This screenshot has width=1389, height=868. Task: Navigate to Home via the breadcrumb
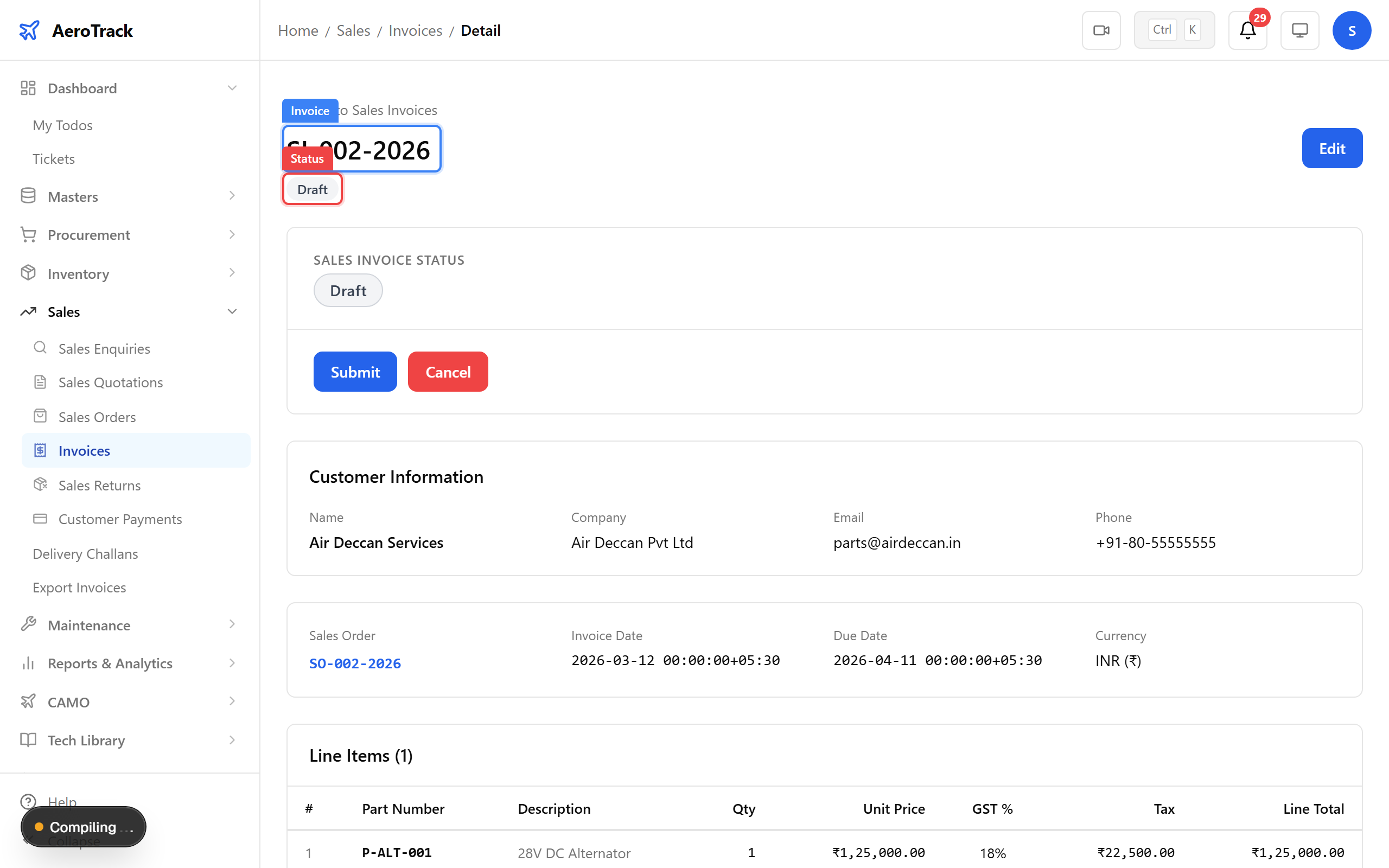[x=298, y=30]
